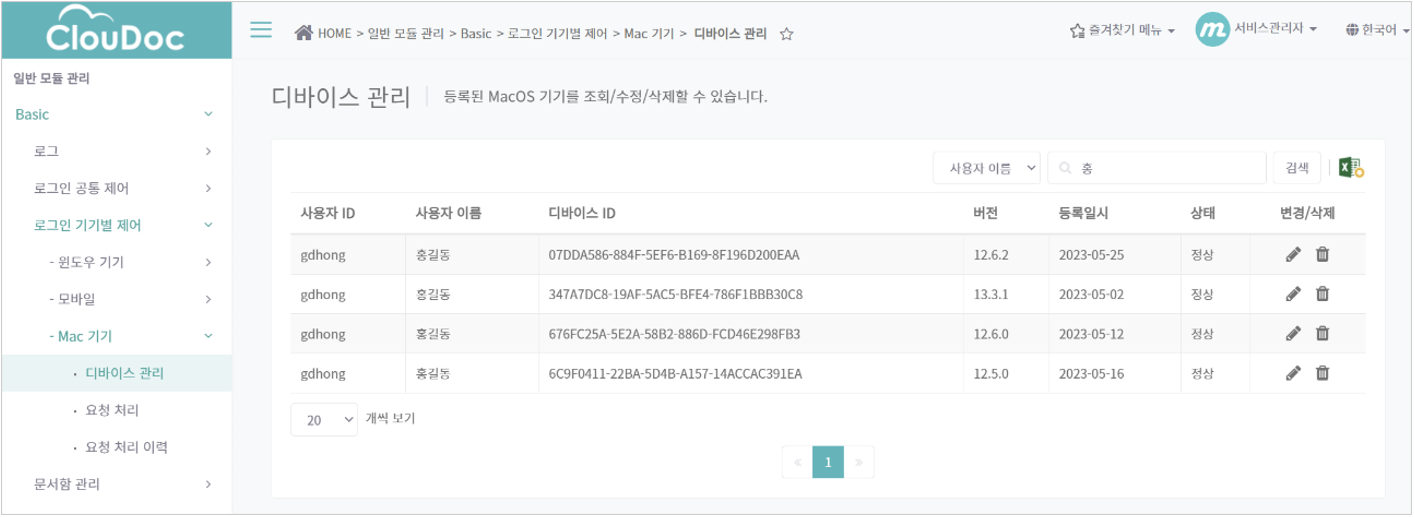Click date cell 2023-05-25
The height and width of the screenshot is (517, 1415).
[1092, 255]
